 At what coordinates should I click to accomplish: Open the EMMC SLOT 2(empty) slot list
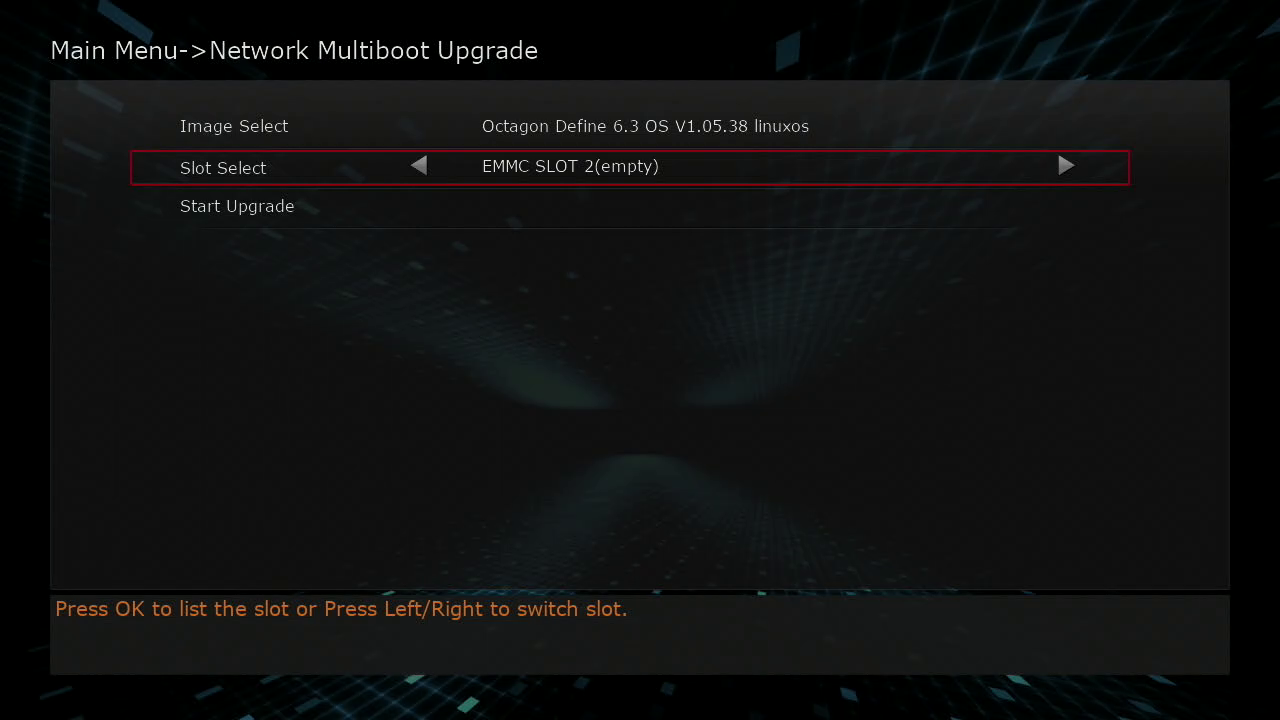click(570, 167)
